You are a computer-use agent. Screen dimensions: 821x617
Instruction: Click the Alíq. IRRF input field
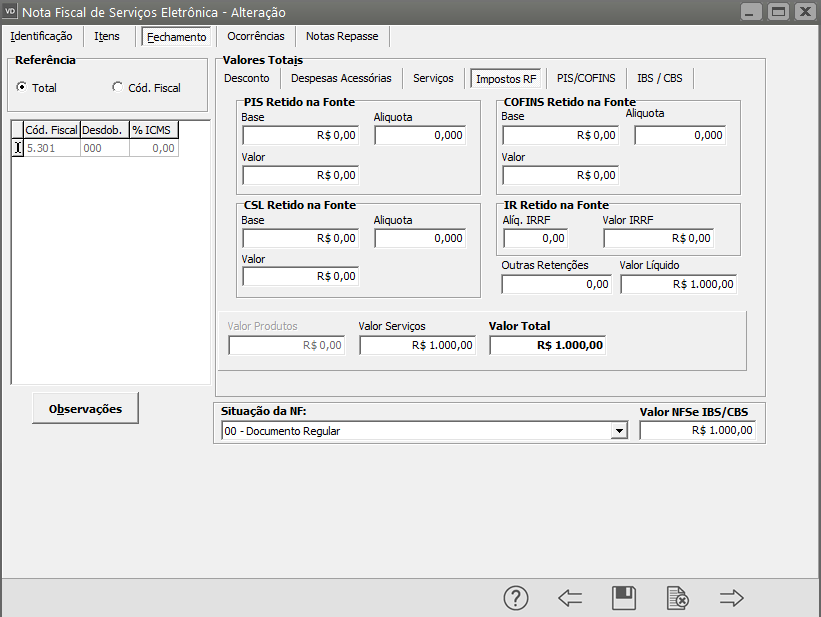[x=534, y=238]
